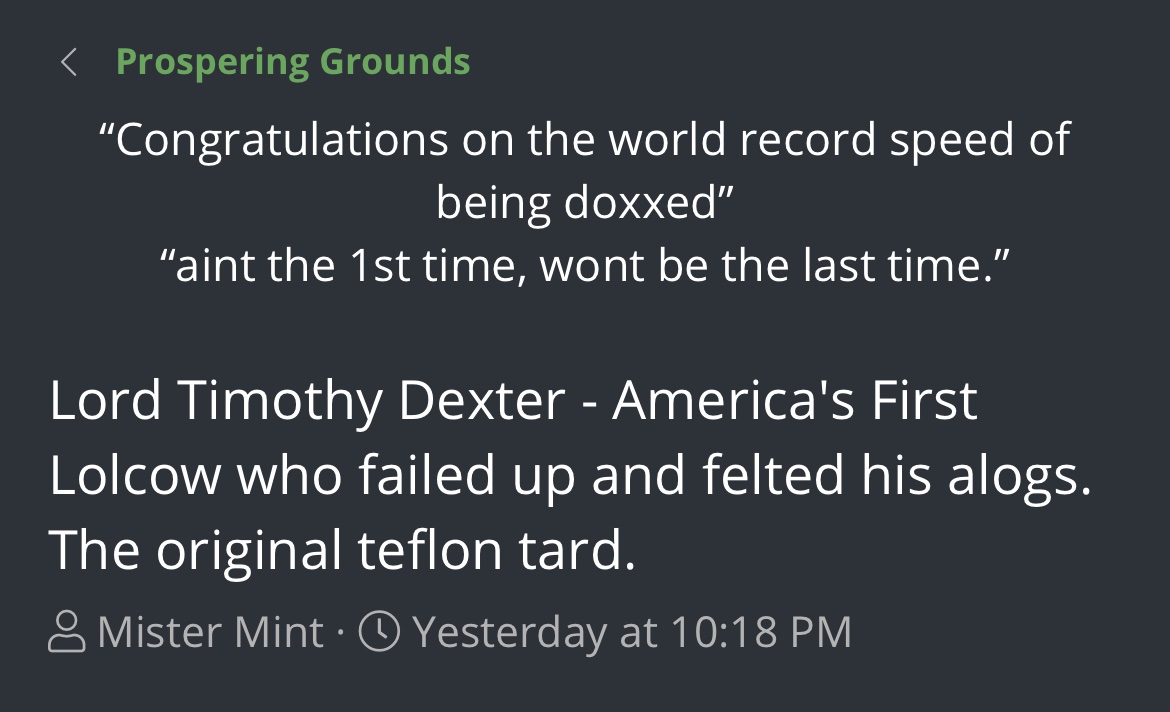Click the word 'alogs' in the title
This screenshot has height=712, width=1170.
pyautogui.click(x=1013, y=476)
